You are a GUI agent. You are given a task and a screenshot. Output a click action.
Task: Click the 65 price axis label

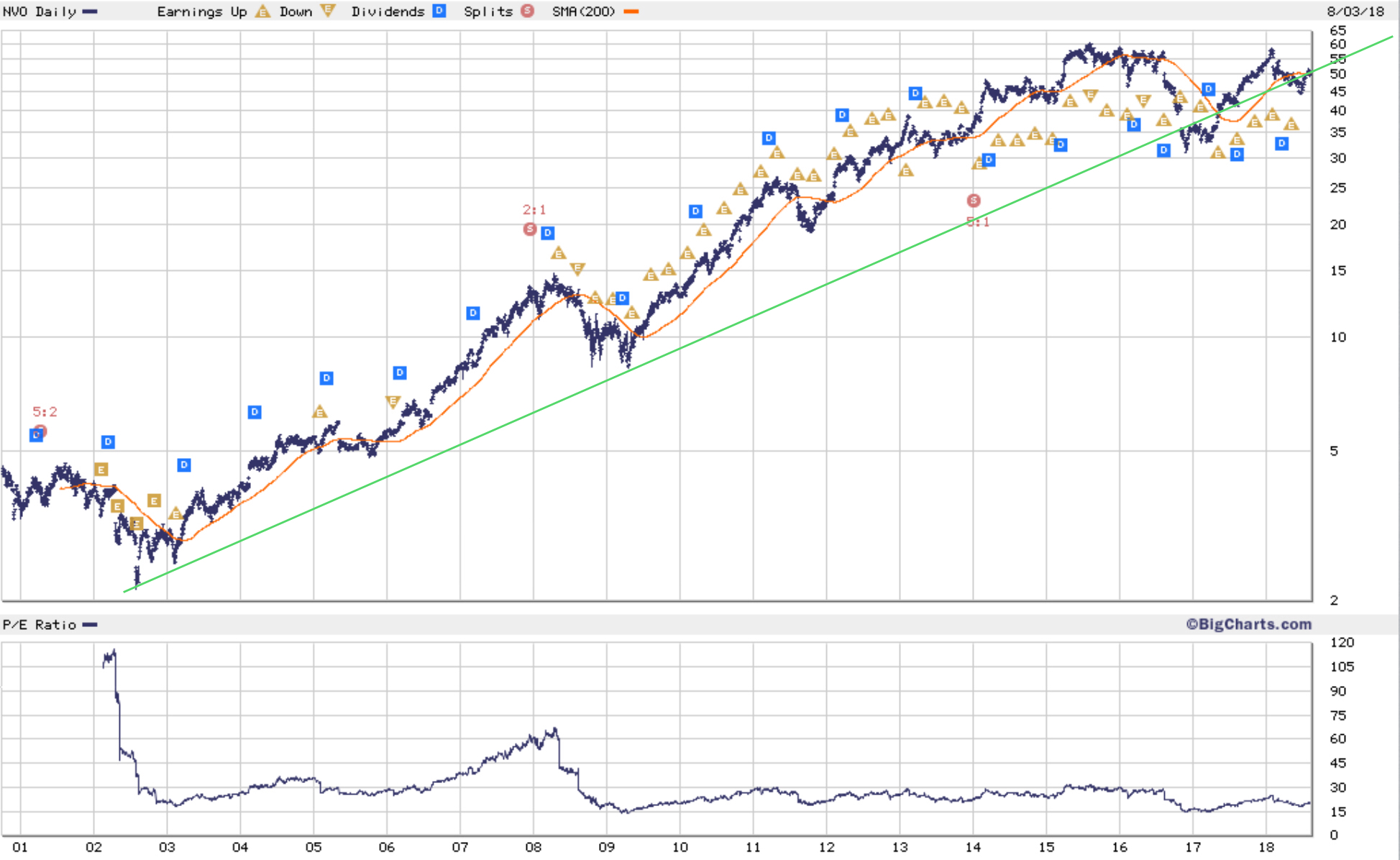[1337, 30]
